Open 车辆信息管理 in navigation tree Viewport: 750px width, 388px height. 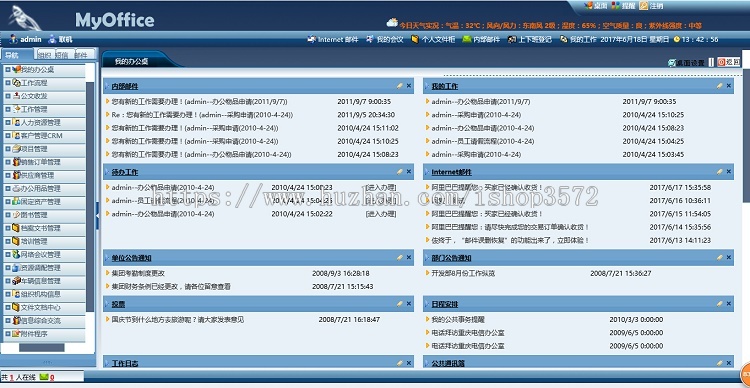41,281
